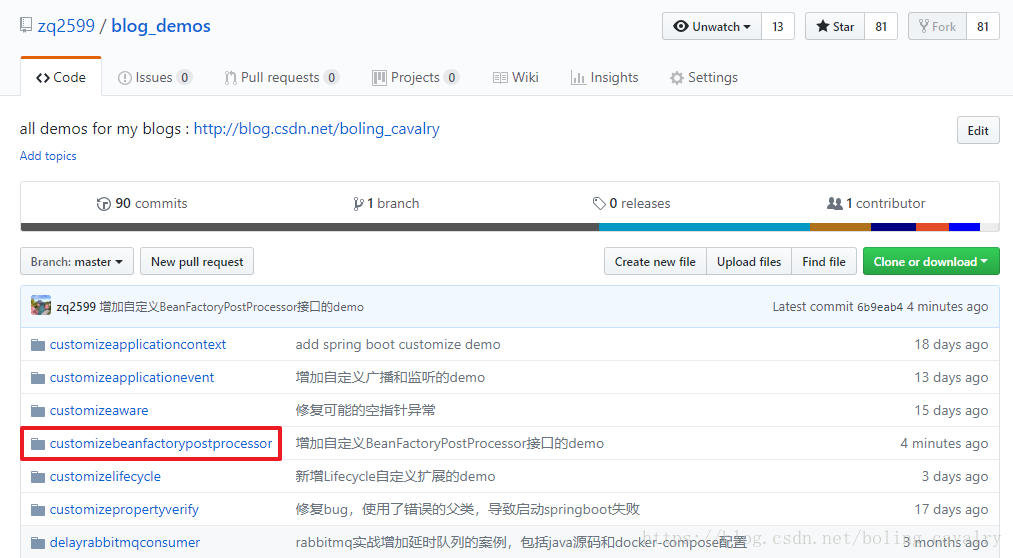Open the customizelifecycle folder

pyautogui.click(x=105, y=476)
